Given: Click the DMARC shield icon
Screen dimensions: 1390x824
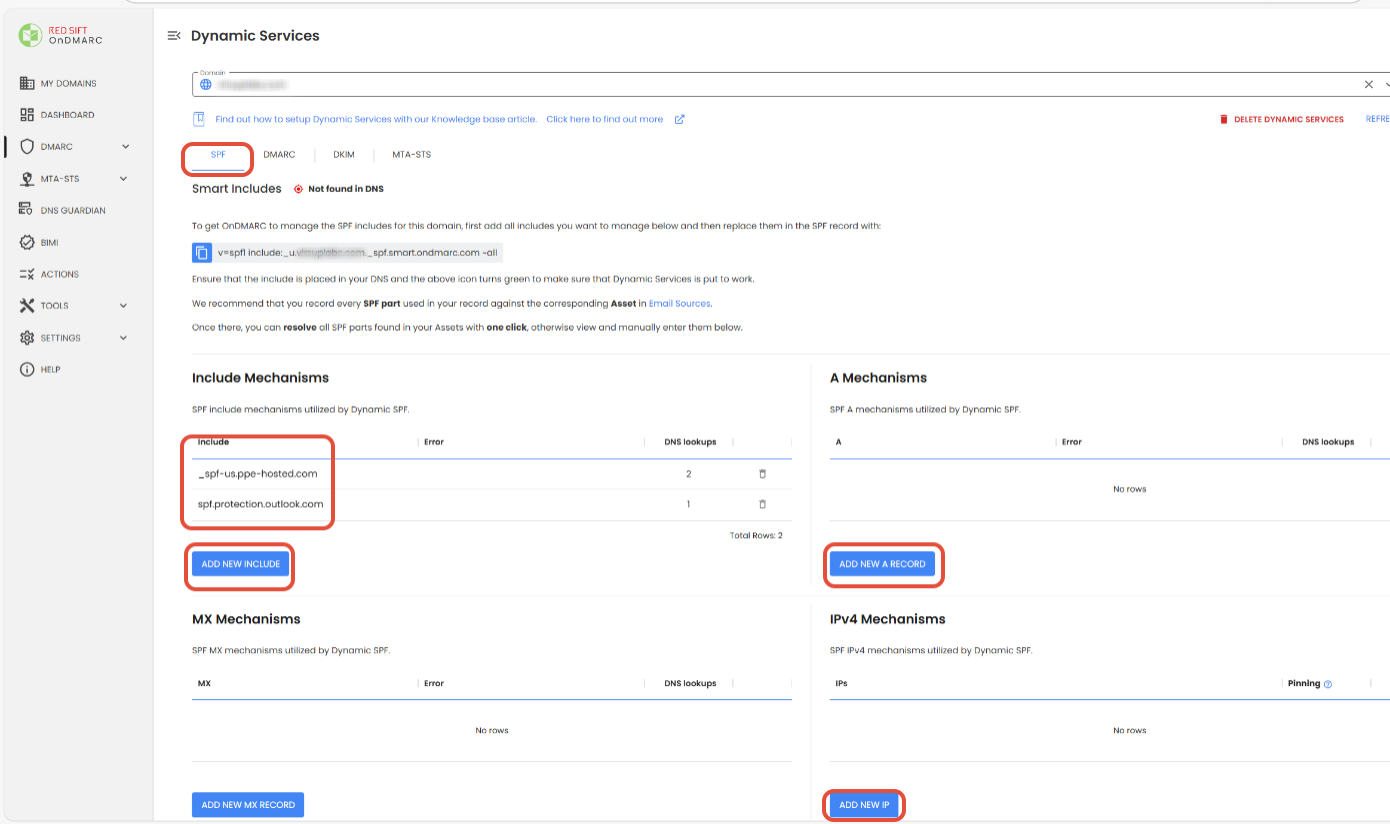Looking at the screenshot, I should tap(27, 147).
